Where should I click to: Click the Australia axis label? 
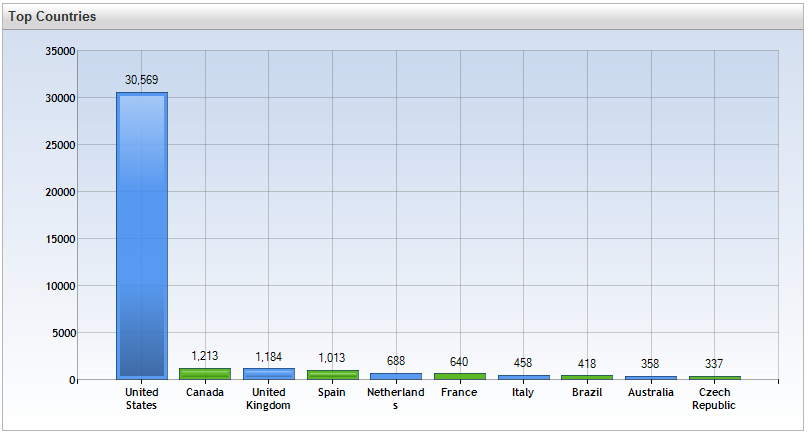651,392
